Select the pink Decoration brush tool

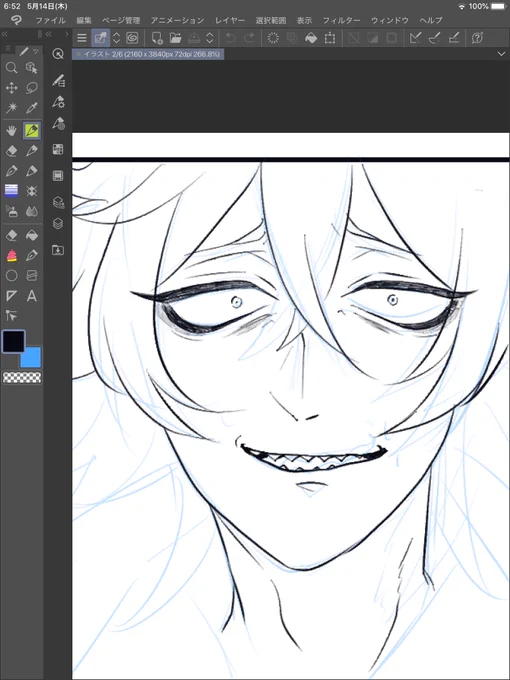11,255
